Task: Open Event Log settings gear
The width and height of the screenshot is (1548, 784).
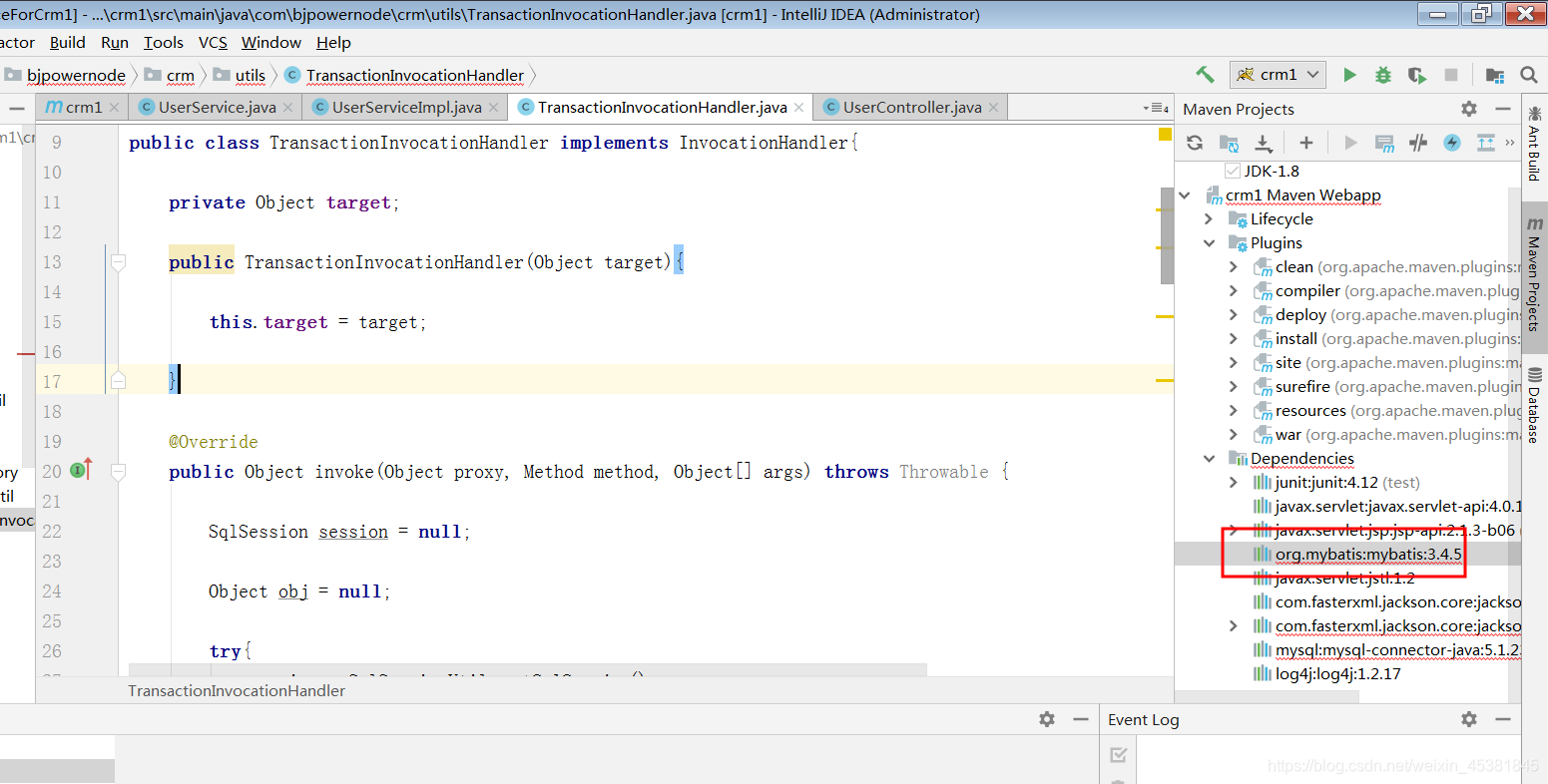Action: [1468, 719]
